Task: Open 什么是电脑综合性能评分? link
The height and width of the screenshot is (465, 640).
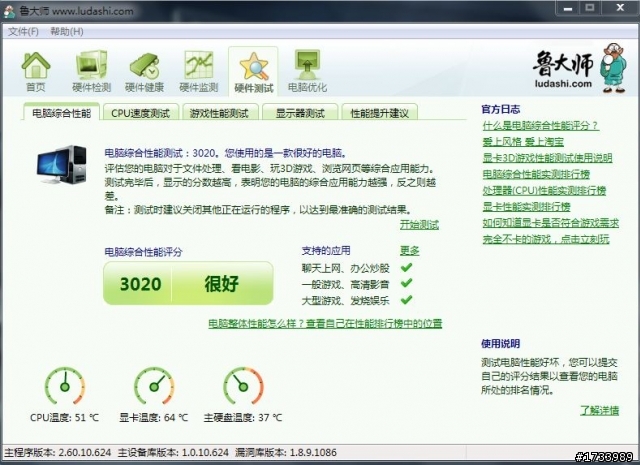Action: 540,125
